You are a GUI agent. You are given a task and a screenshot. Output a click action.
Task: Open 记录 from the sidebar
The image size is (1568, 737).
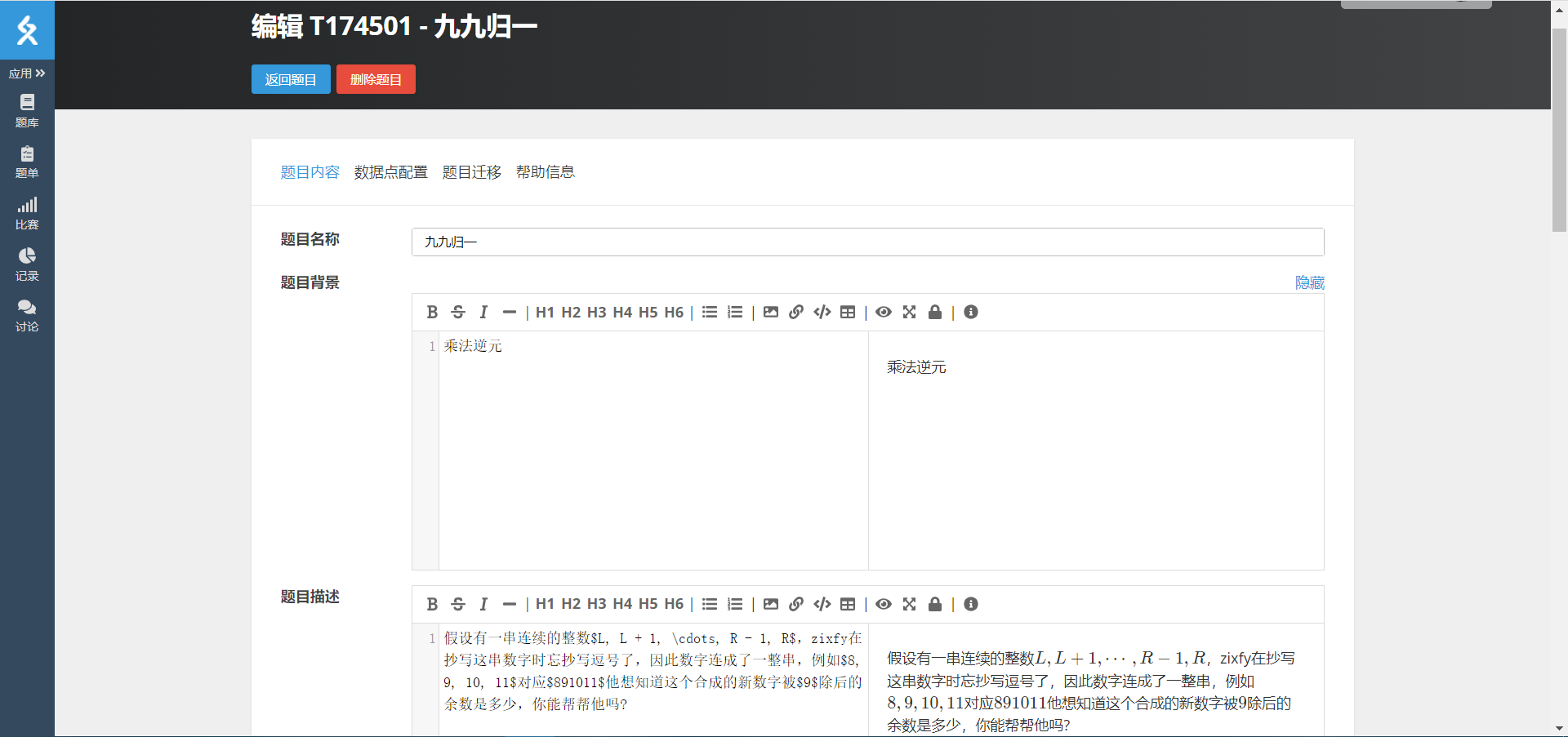27,265
